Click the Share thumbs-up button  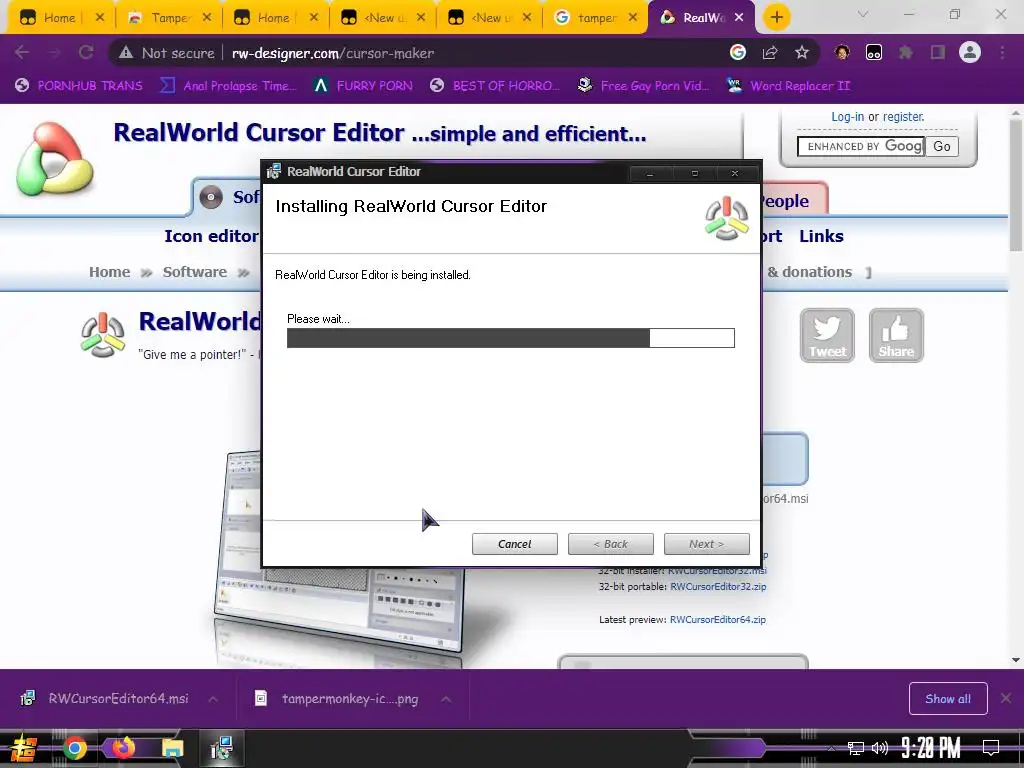896,335
